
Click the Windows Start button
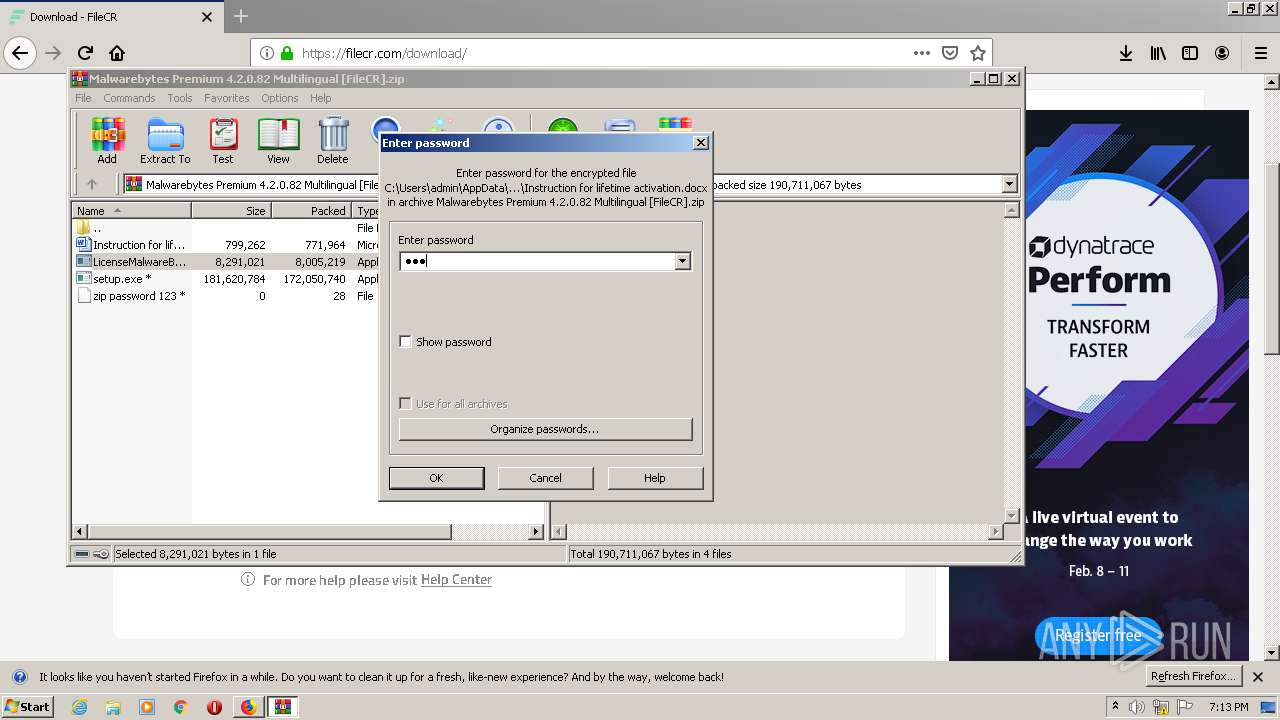click(28, 706)
